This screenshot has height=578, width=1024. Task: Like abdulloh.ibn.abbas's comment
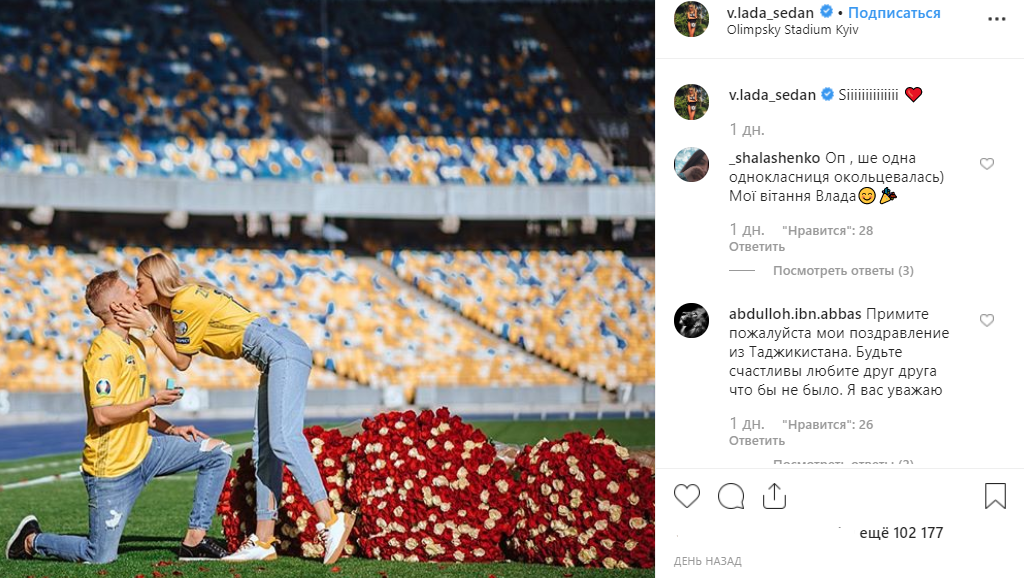point(987,320)
